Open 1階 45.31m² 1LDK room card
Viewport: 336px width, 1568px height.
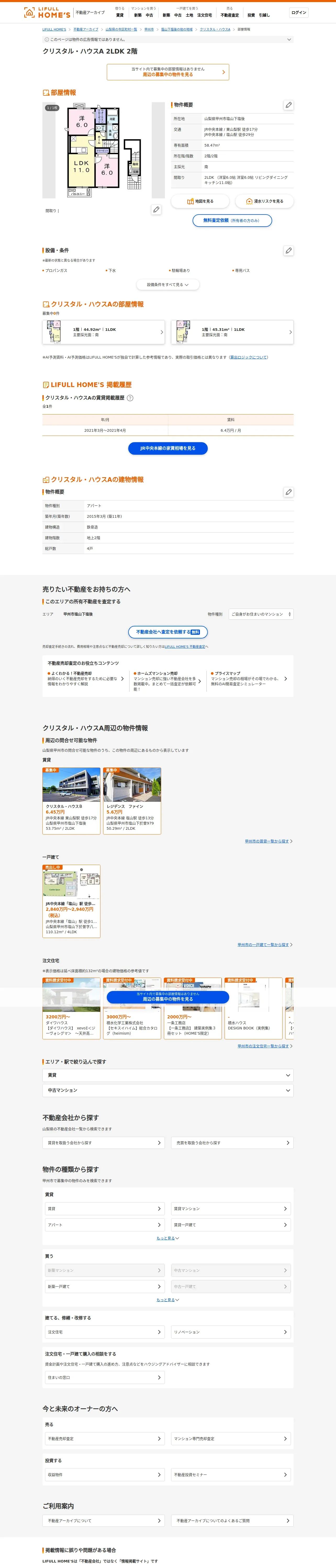(232, 332)
